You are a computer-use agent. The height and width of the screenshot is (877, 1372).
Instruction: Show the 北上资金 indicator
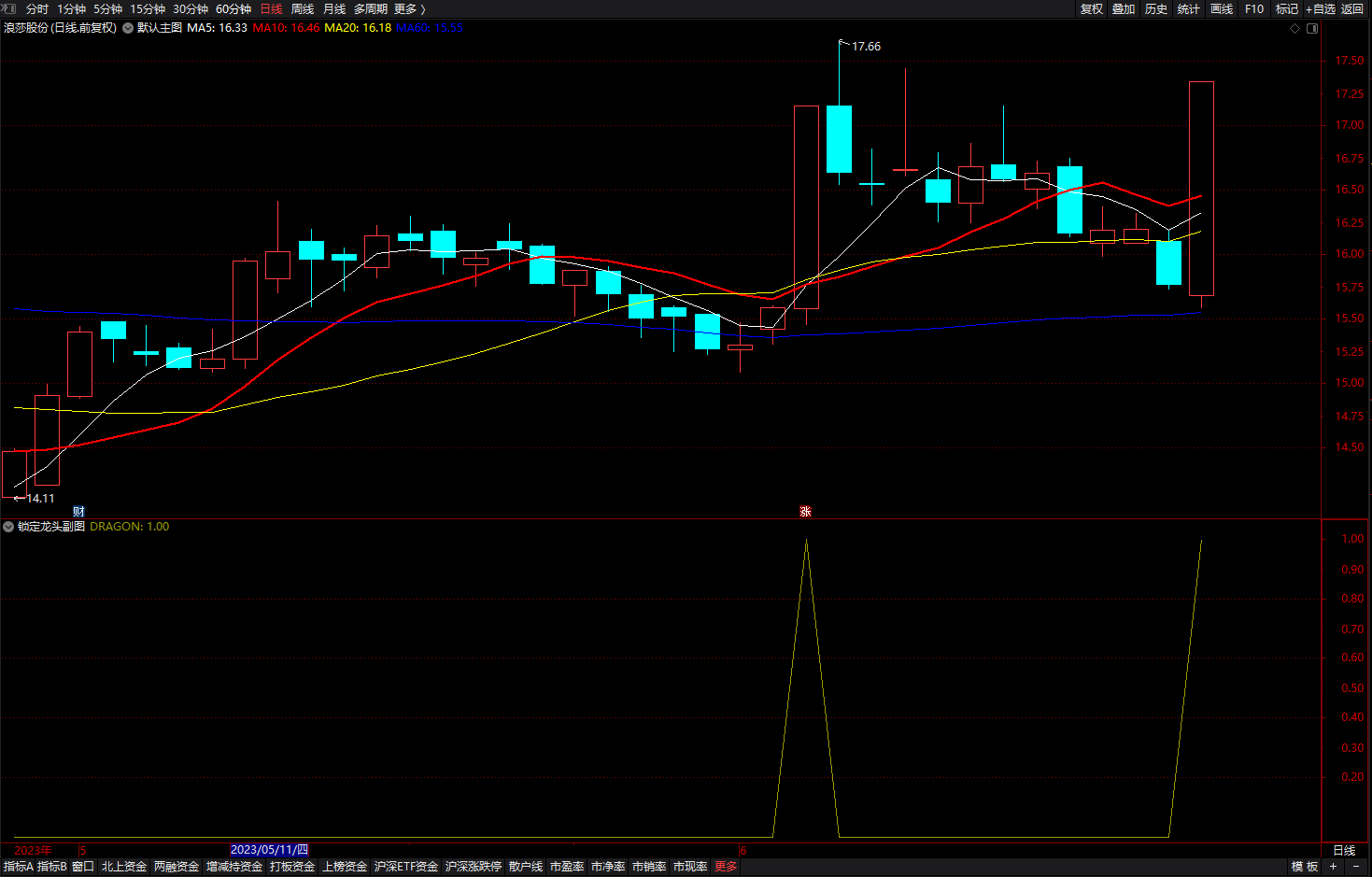[124, 867]
